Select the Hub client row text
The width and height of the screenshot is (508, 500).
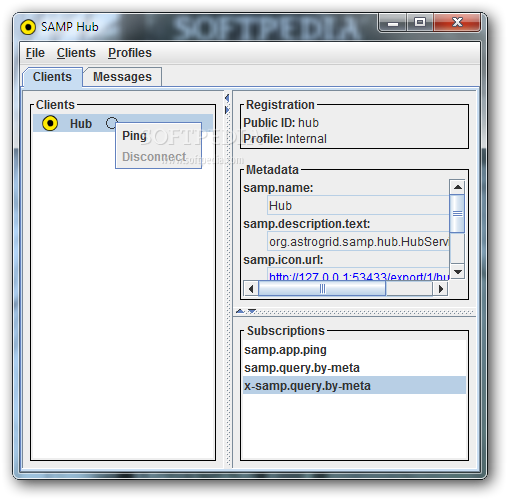[81, 124]
